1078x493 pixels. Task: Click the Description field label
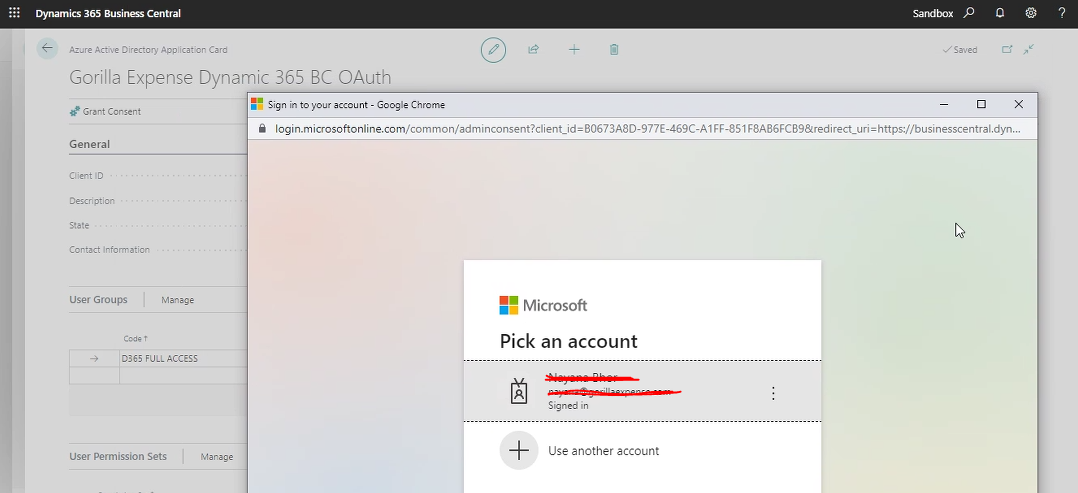[x=92, y=201]
